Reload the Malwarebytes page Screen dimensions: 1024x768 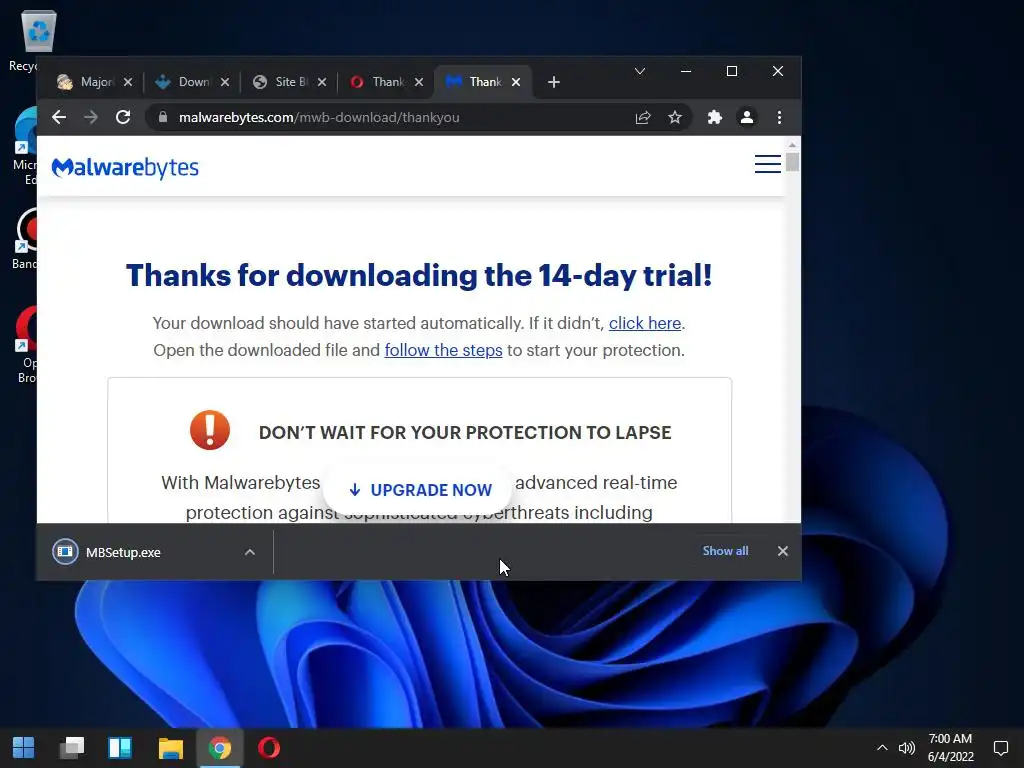[123, 117]
